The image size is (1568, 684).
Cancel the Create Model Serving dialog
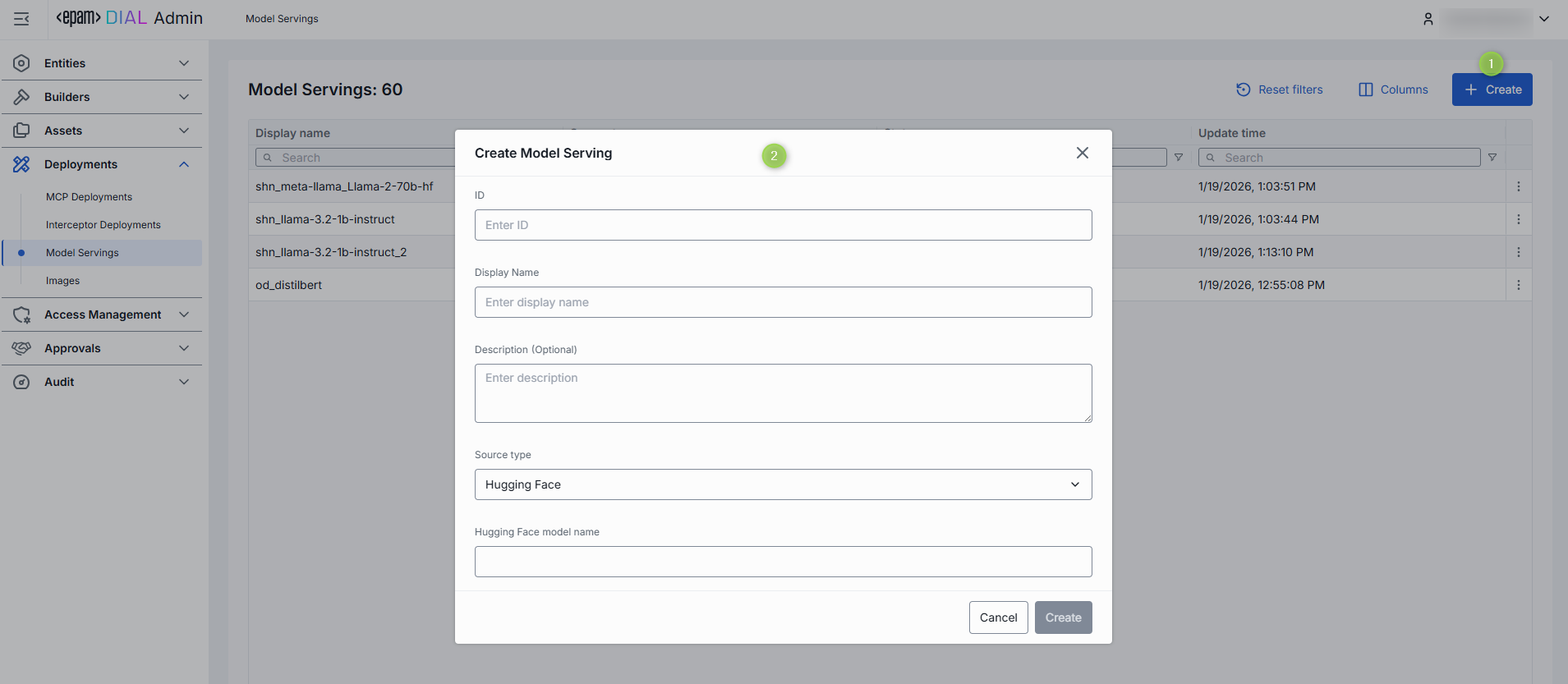[x=998, y=617]
